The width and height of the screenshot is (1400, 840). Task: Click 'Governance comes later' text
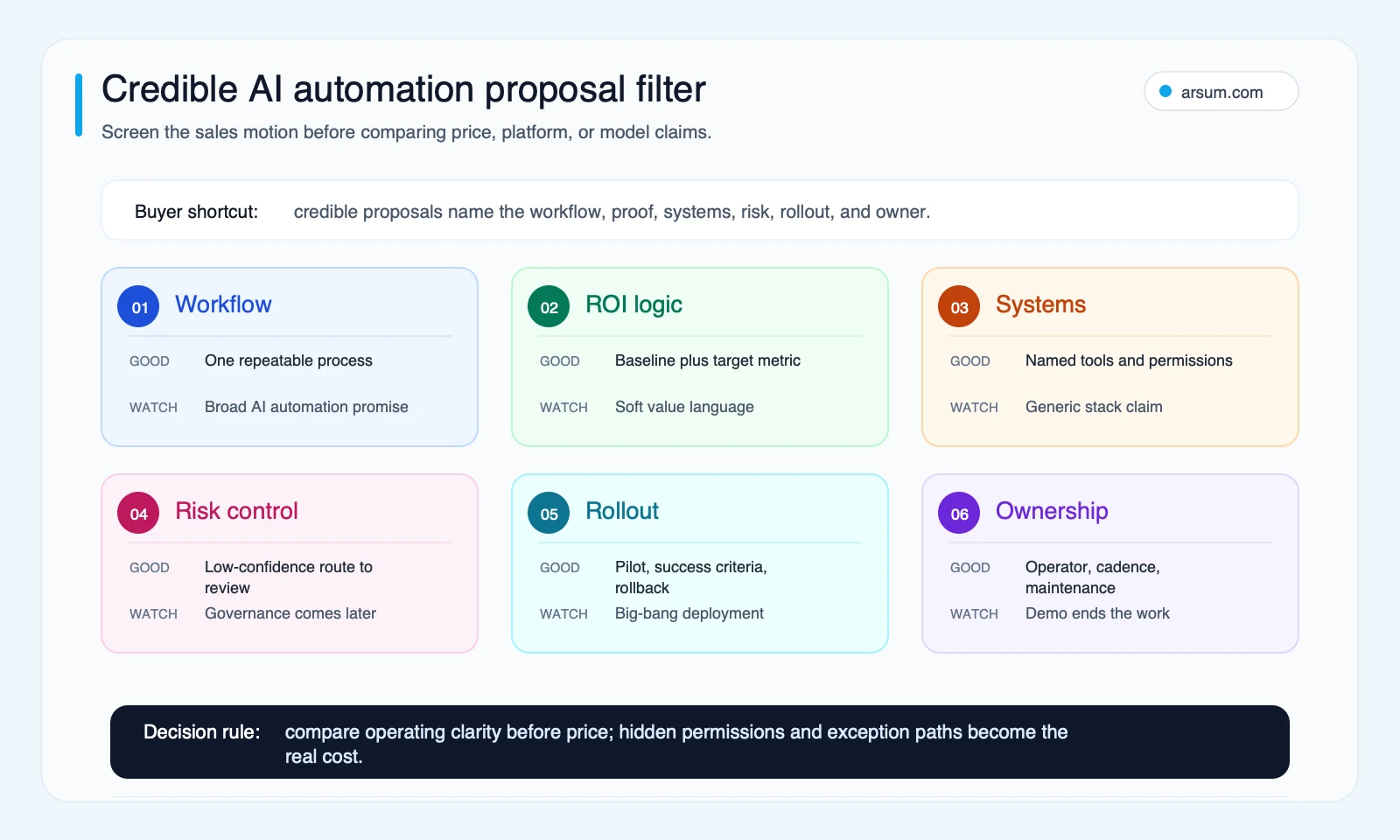coord(290,613)
